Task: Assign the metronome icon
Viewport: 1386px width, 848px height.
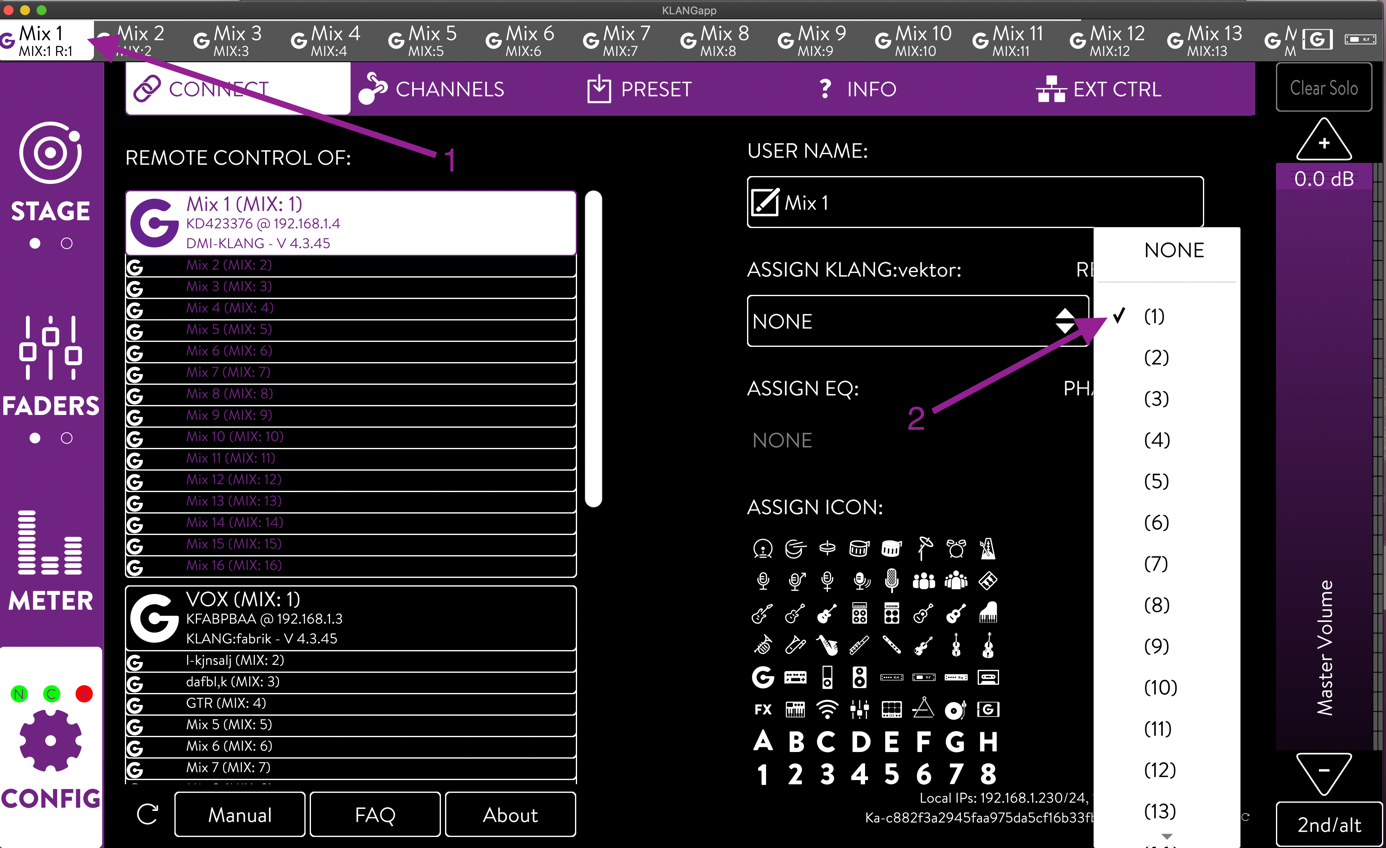Action: pyautogui.click(x=988, y=548)
